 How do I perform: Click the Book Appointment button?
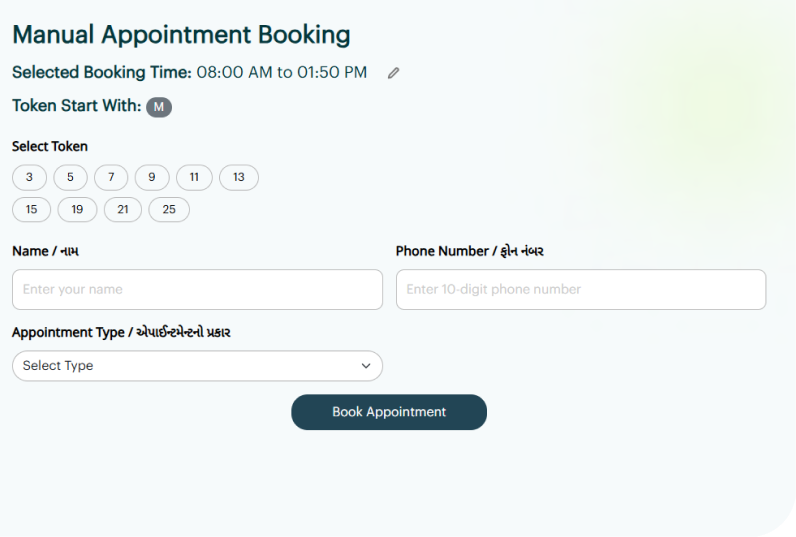(x=389, y=412)
